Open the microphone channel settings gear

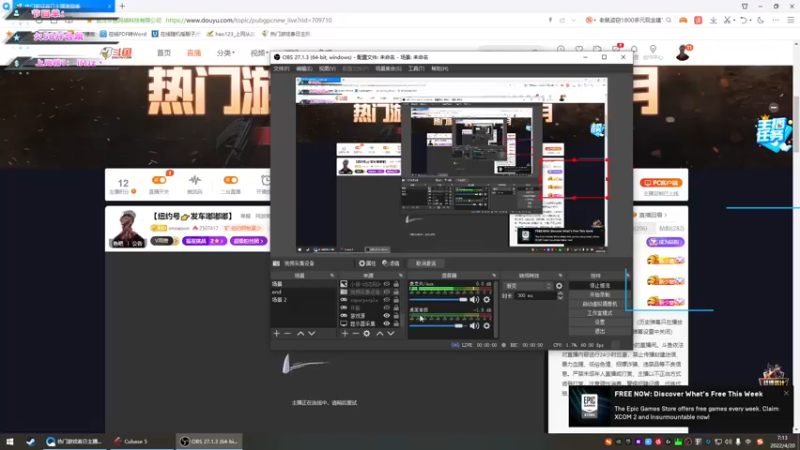[487, 299]
